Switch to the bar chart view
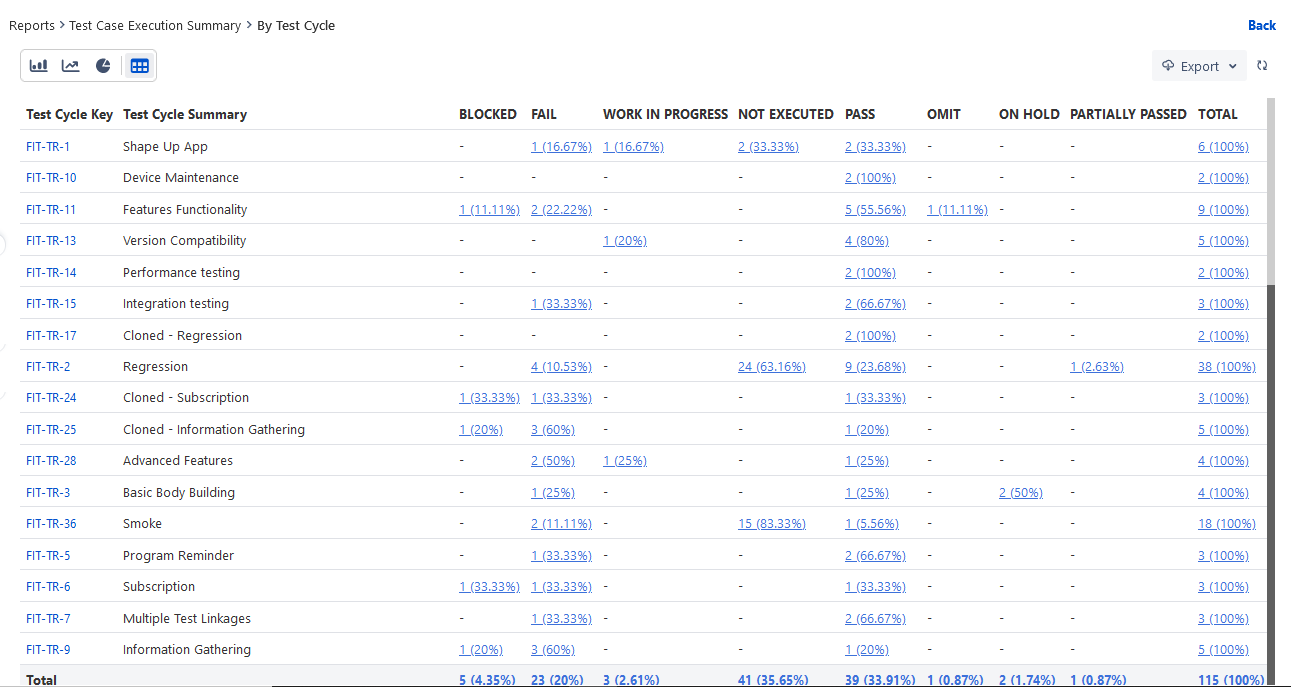The image size is (1291, 687). coord(38,65)
